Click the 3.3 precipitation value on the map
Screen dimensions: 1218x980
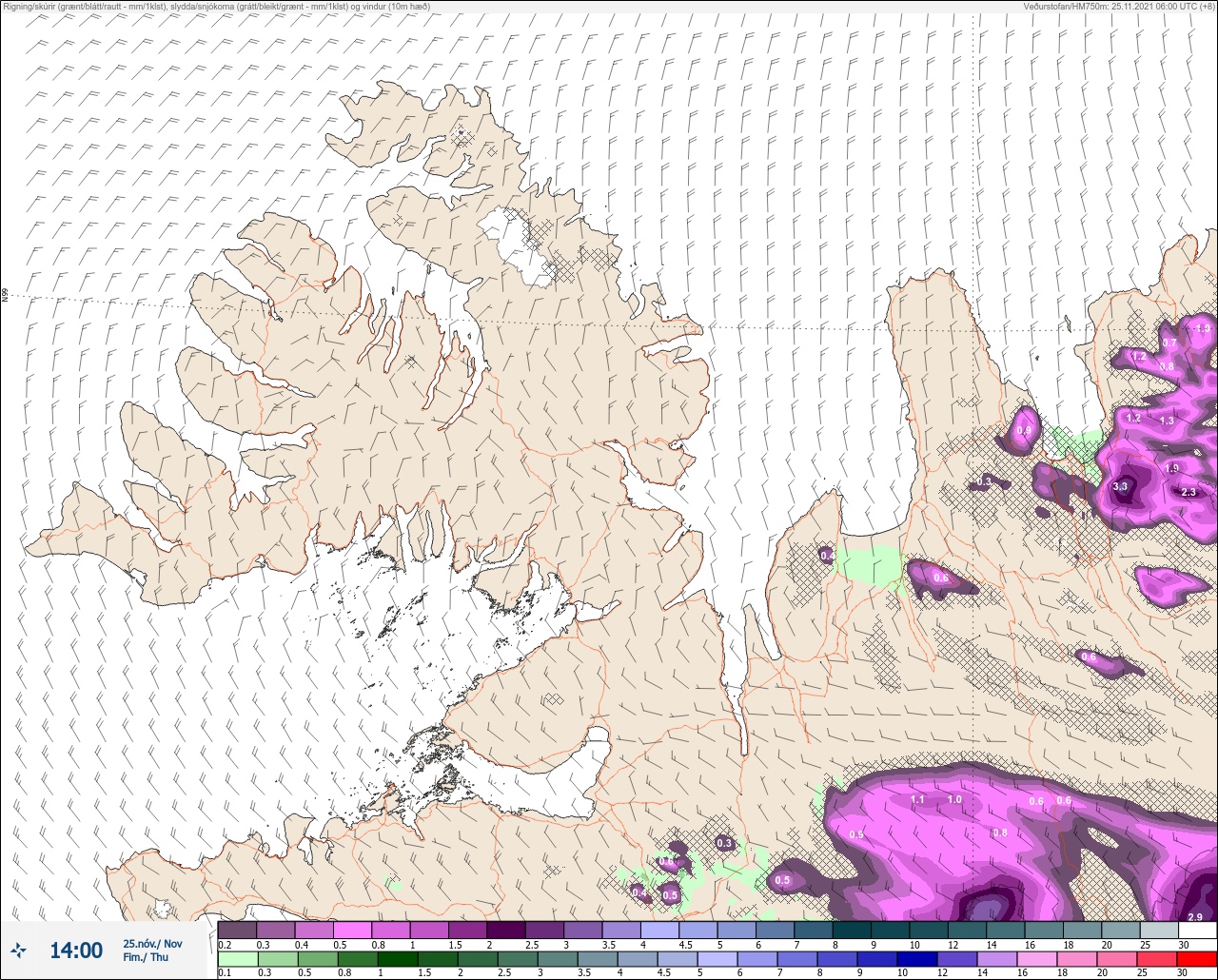pos(1120,486)
